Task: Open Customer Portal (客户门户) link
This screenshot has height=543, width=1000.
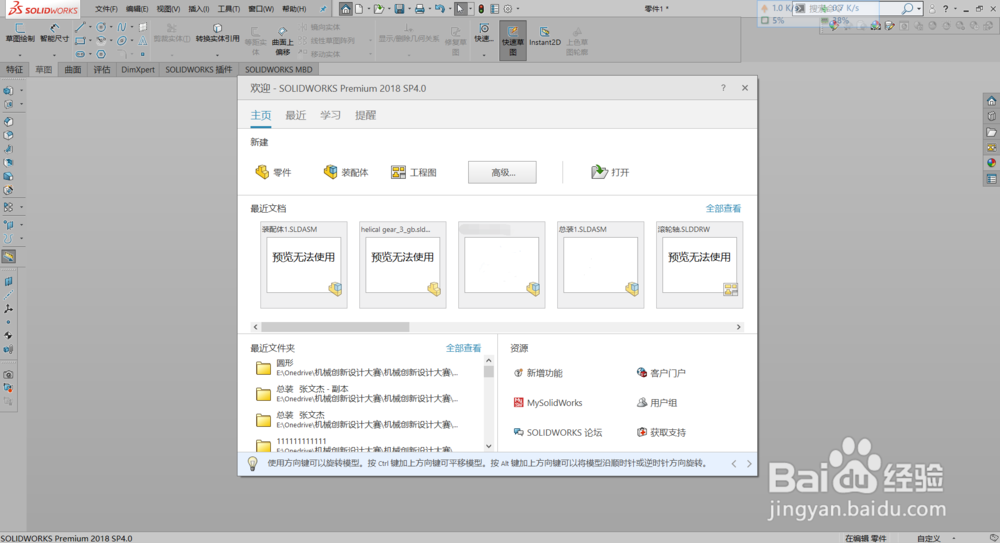Action: pyautogui.click(x=661, y=373)
